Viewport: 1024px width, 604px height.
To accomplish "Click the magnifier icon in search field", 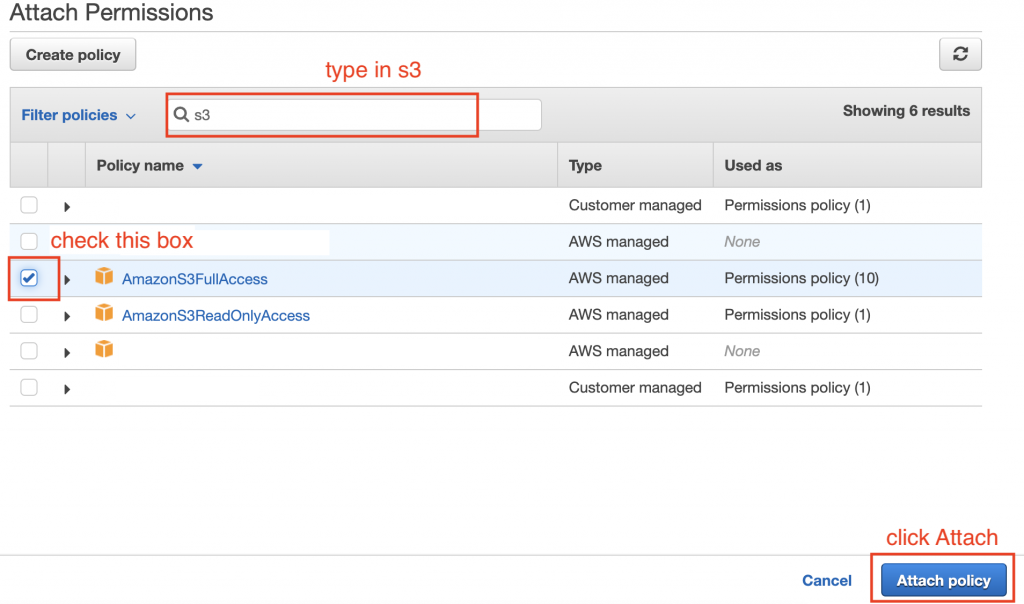I will point(181,114).
